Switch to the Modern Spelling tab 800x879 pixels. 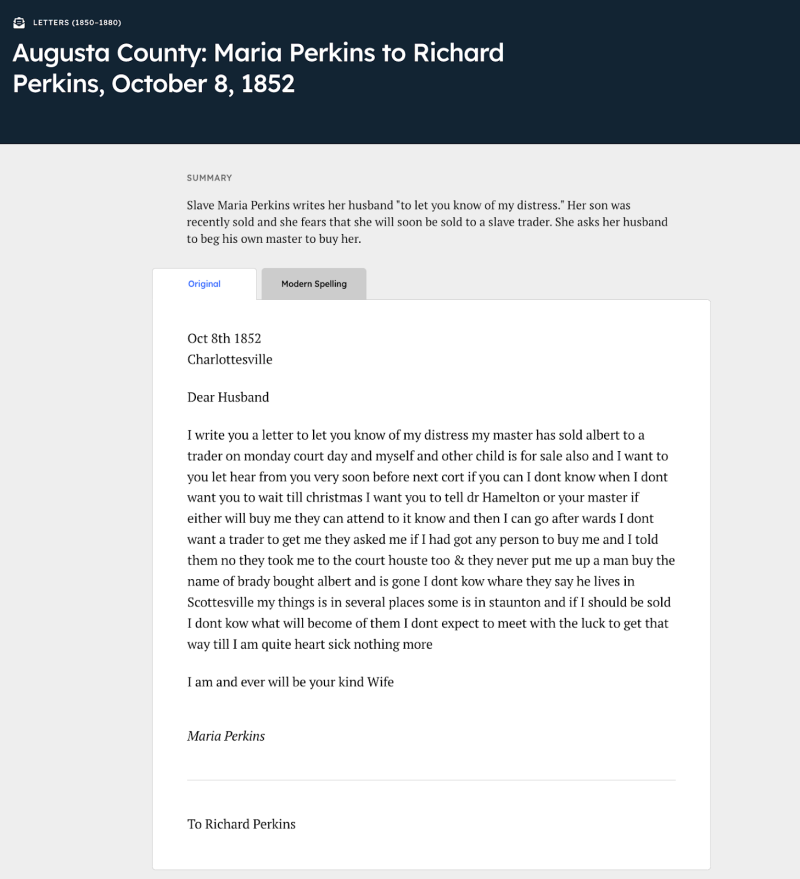tap(314, 284)
